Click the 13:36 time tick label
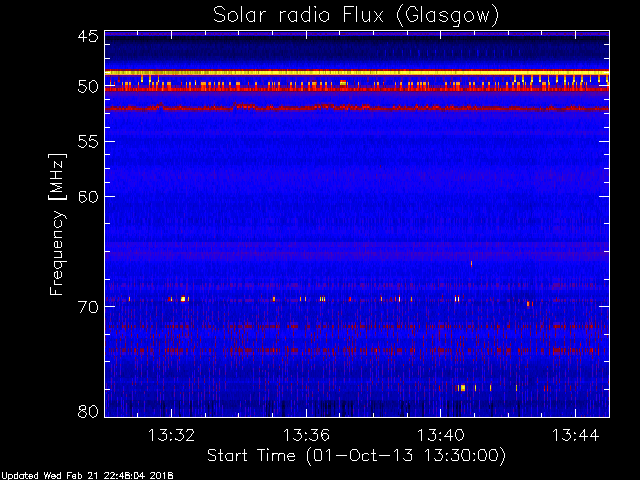640x480 pixels. coord(306,435)
